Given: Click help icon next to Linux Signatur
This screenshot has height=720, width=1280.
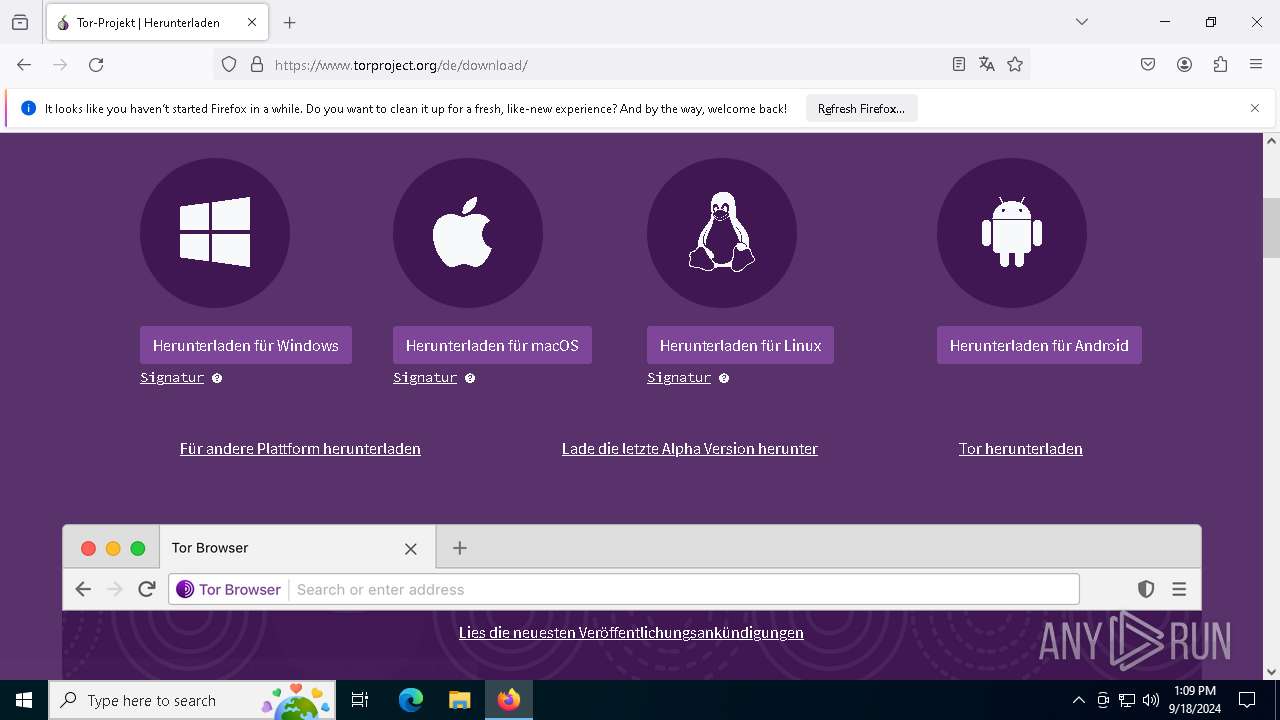Looking at the screenshot, I should click(724, 378).
